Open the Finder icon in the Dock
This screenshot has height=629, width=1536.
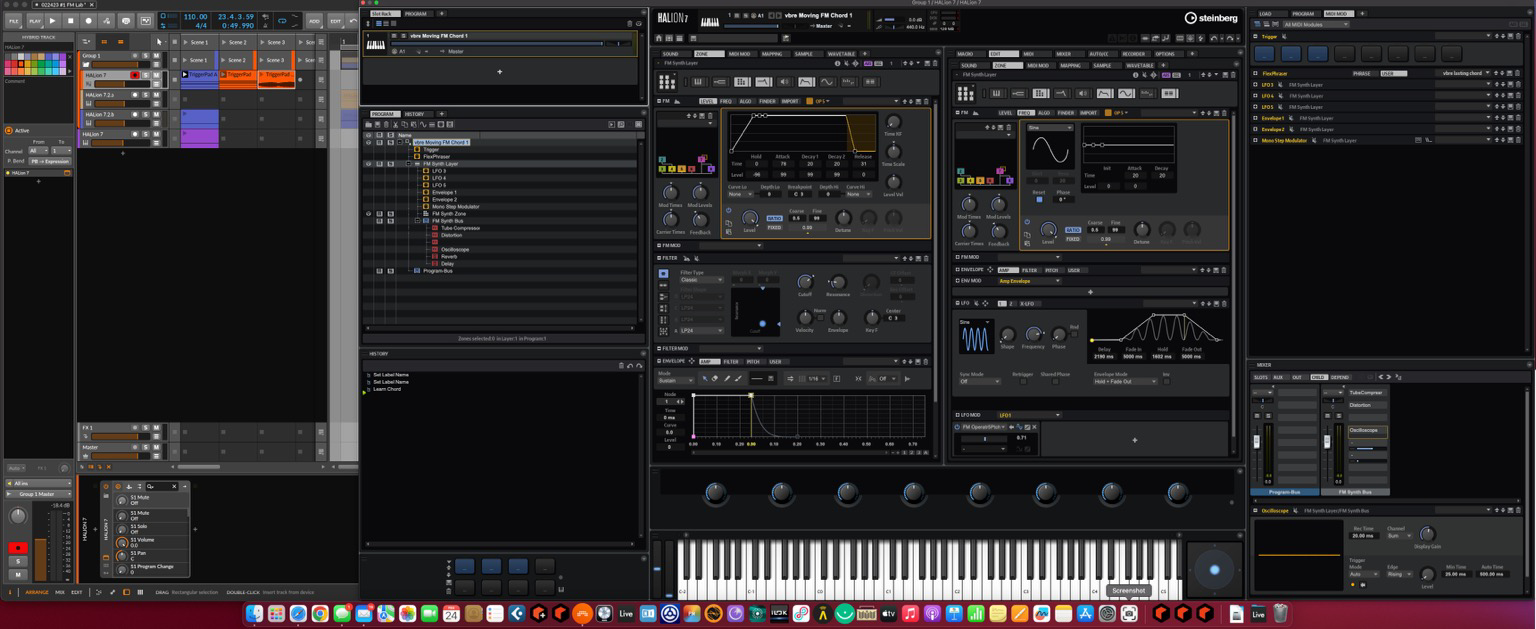(255, 614)
